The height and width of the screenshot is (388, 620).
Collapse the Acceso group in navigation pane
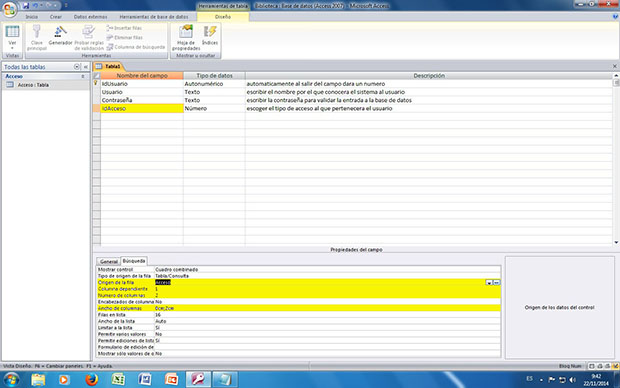click(x=83, y=76)
